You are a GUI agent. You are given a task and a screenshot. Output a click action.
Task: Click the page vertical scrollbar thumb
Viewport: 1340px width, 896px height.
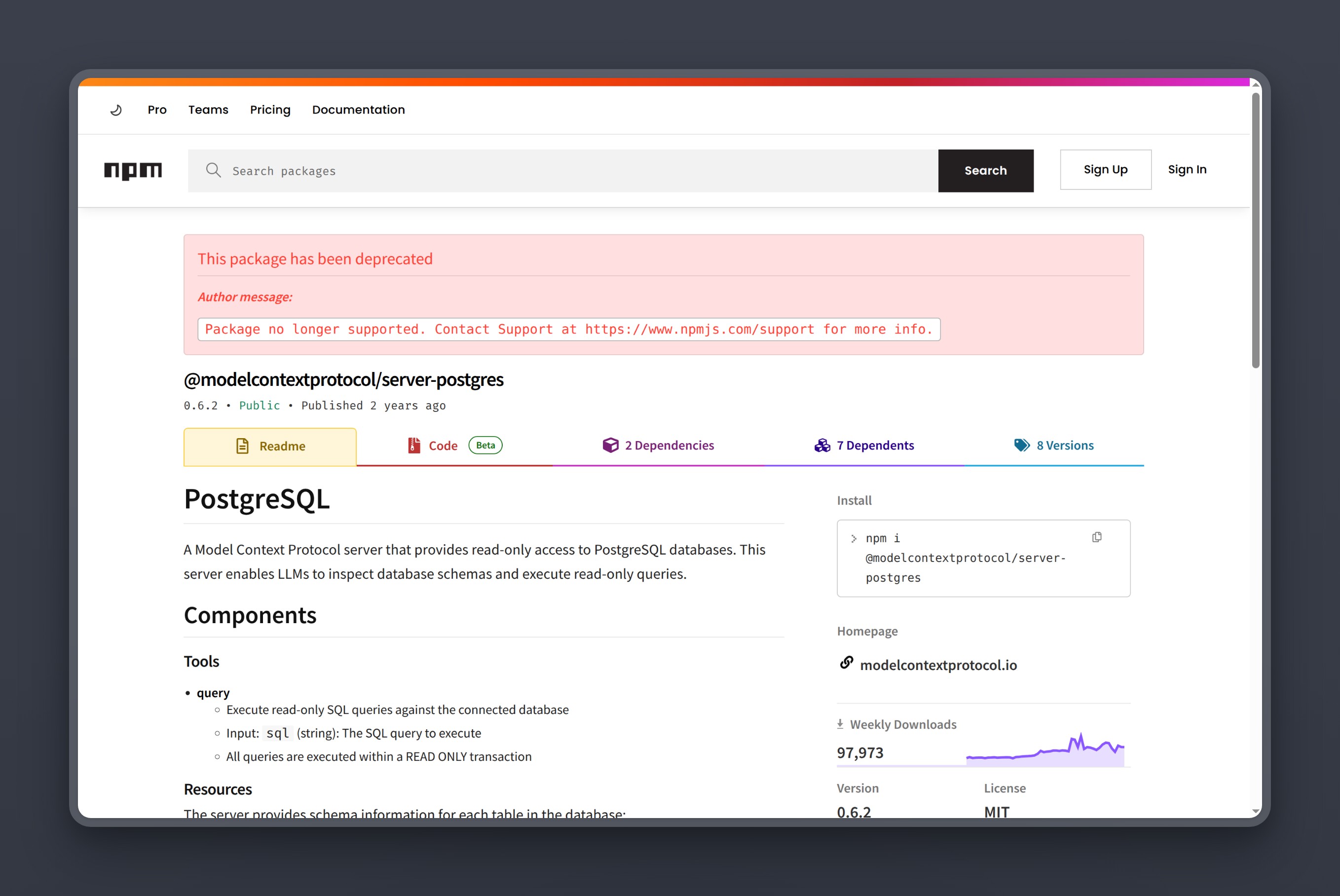[1256, 230]
